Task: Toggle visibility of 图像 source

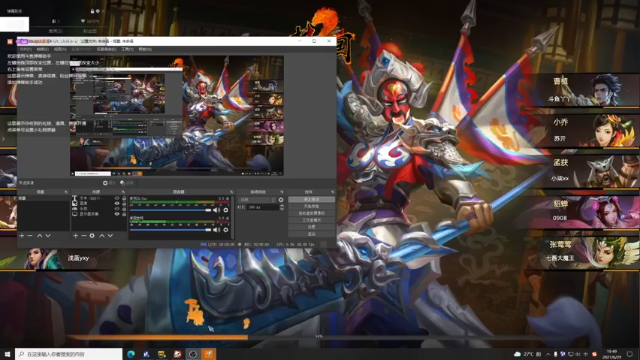Action: tap(117, 203)
